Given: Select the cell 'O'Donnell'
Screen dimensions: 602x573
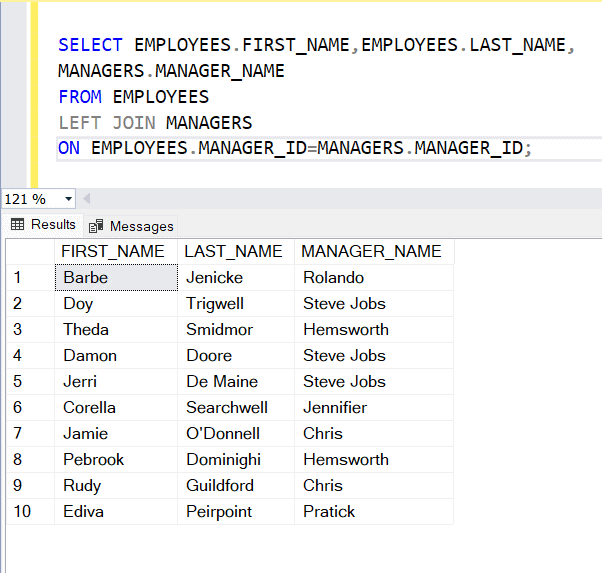Looking at the screenshot, I should [x=236, y=434].
